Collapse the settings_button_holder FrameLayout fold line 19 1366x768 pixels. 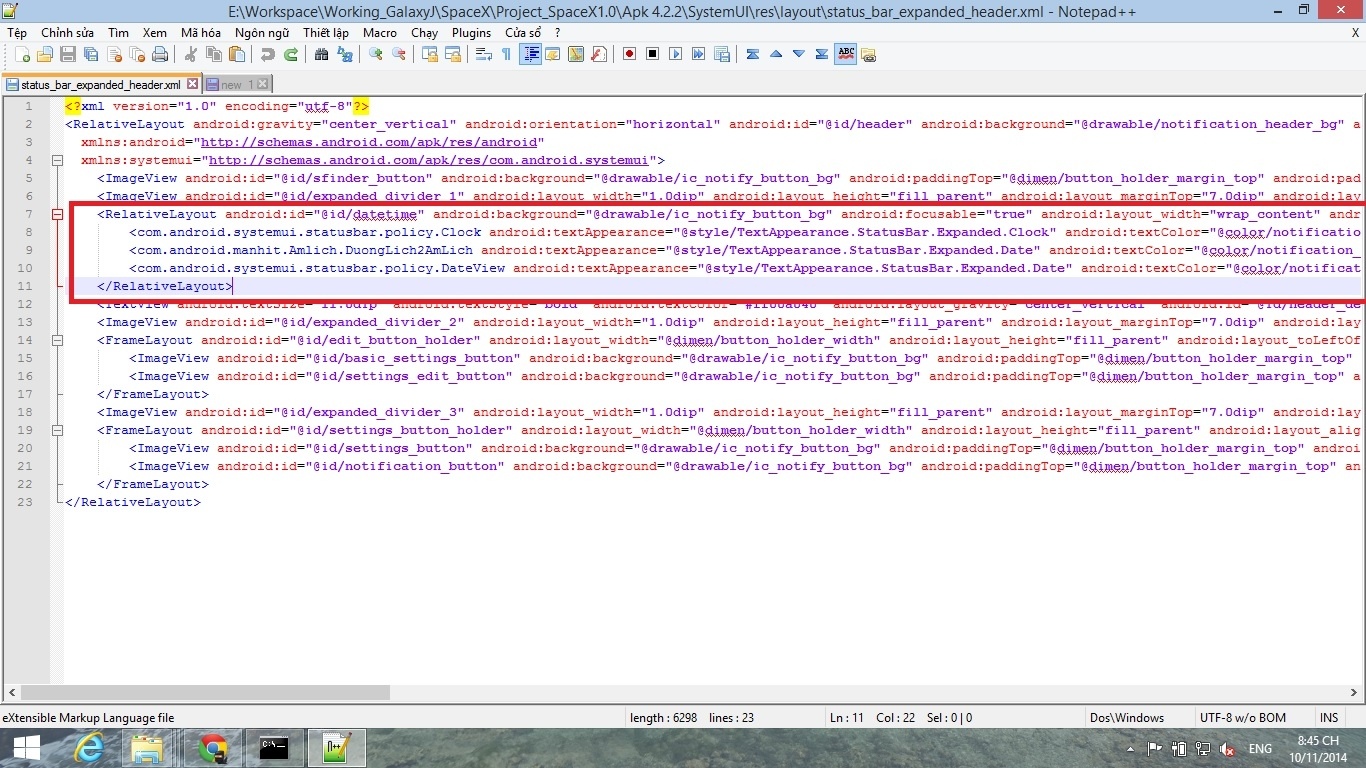(x=57, y=430)
